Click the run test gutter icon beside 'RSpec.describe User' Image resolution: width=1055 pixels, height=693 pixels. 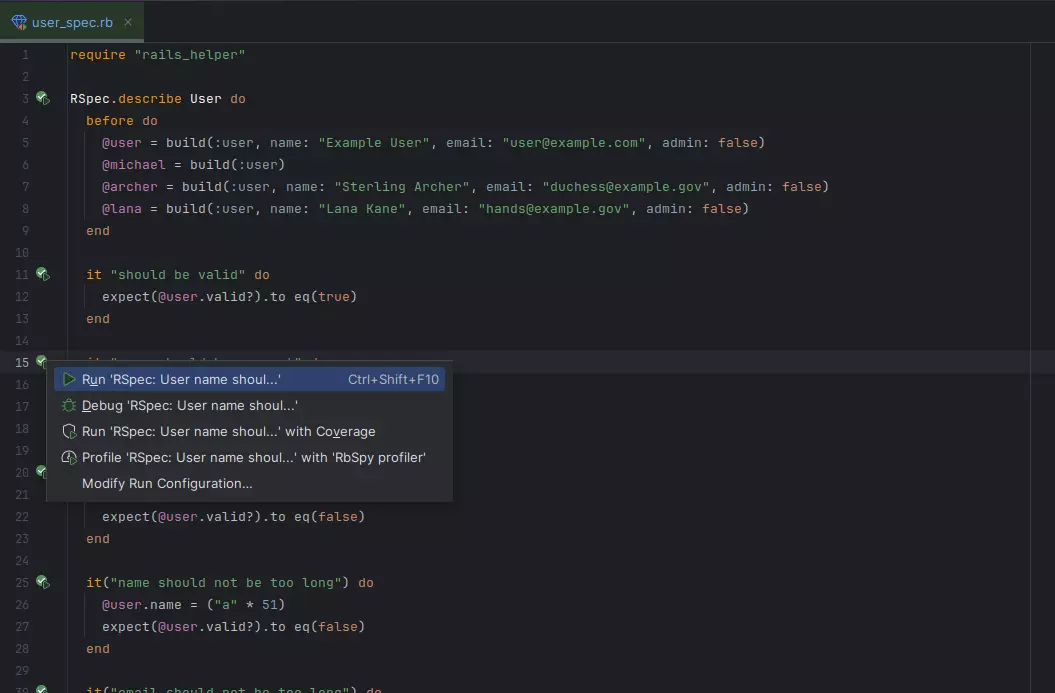coord(41,97)
